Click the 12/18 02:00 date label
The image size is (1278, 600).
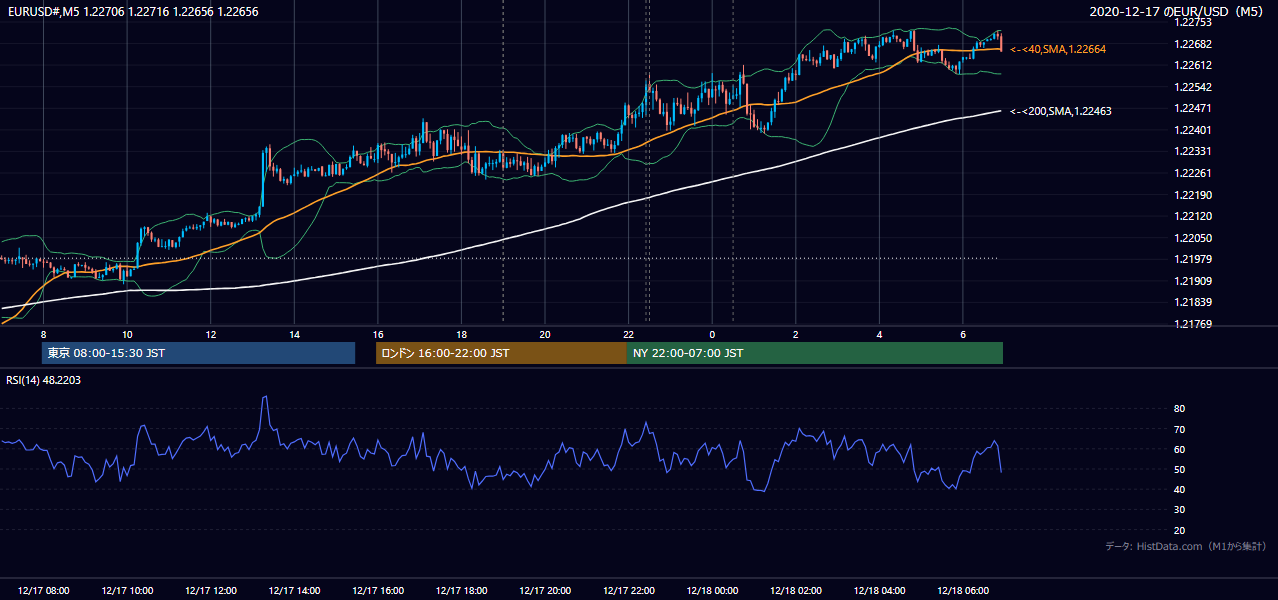(x=796, y=591)
